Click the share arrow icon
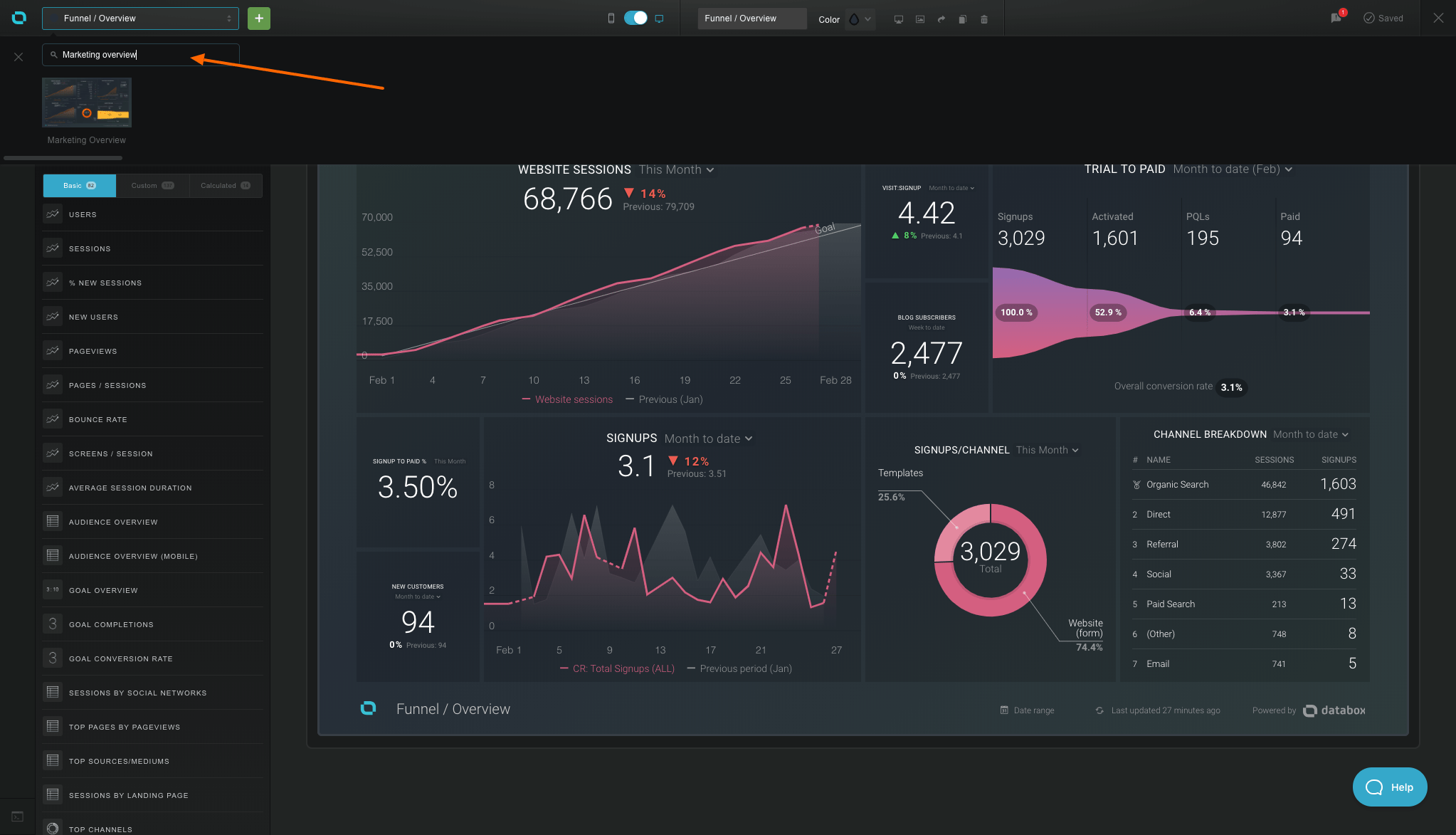The image size is (1456, 835). (941, 19)
